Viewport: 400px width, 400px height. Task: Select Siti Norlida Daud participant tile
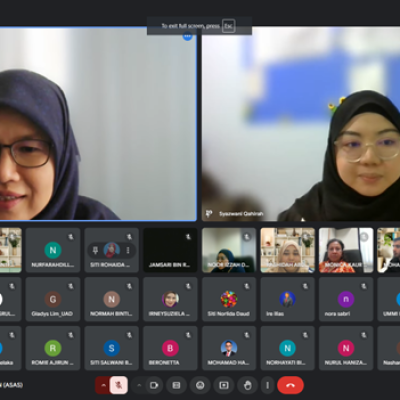tap(229, 299)
